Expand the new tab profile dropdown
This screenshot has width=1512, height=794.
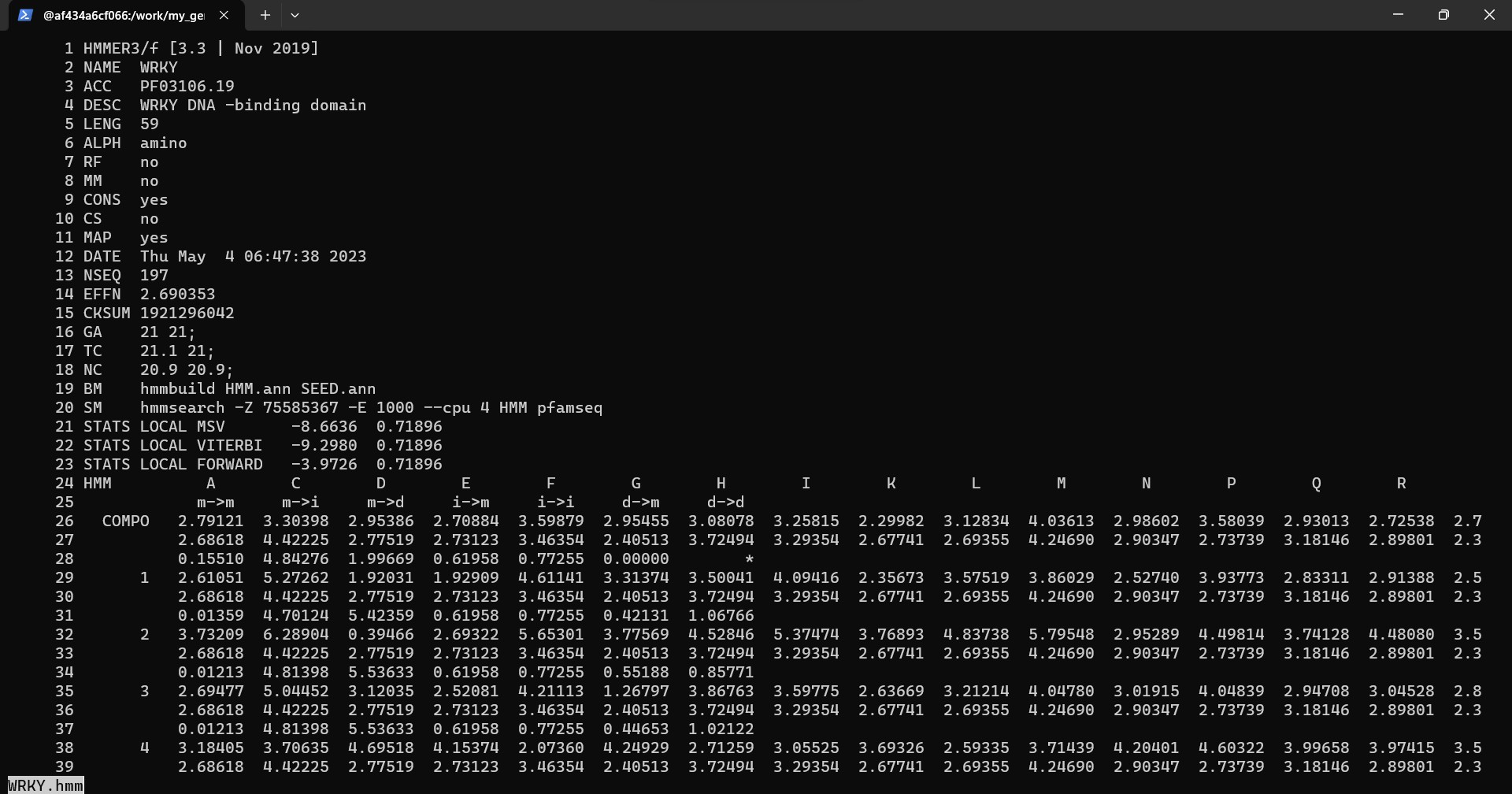coord(295,15)
